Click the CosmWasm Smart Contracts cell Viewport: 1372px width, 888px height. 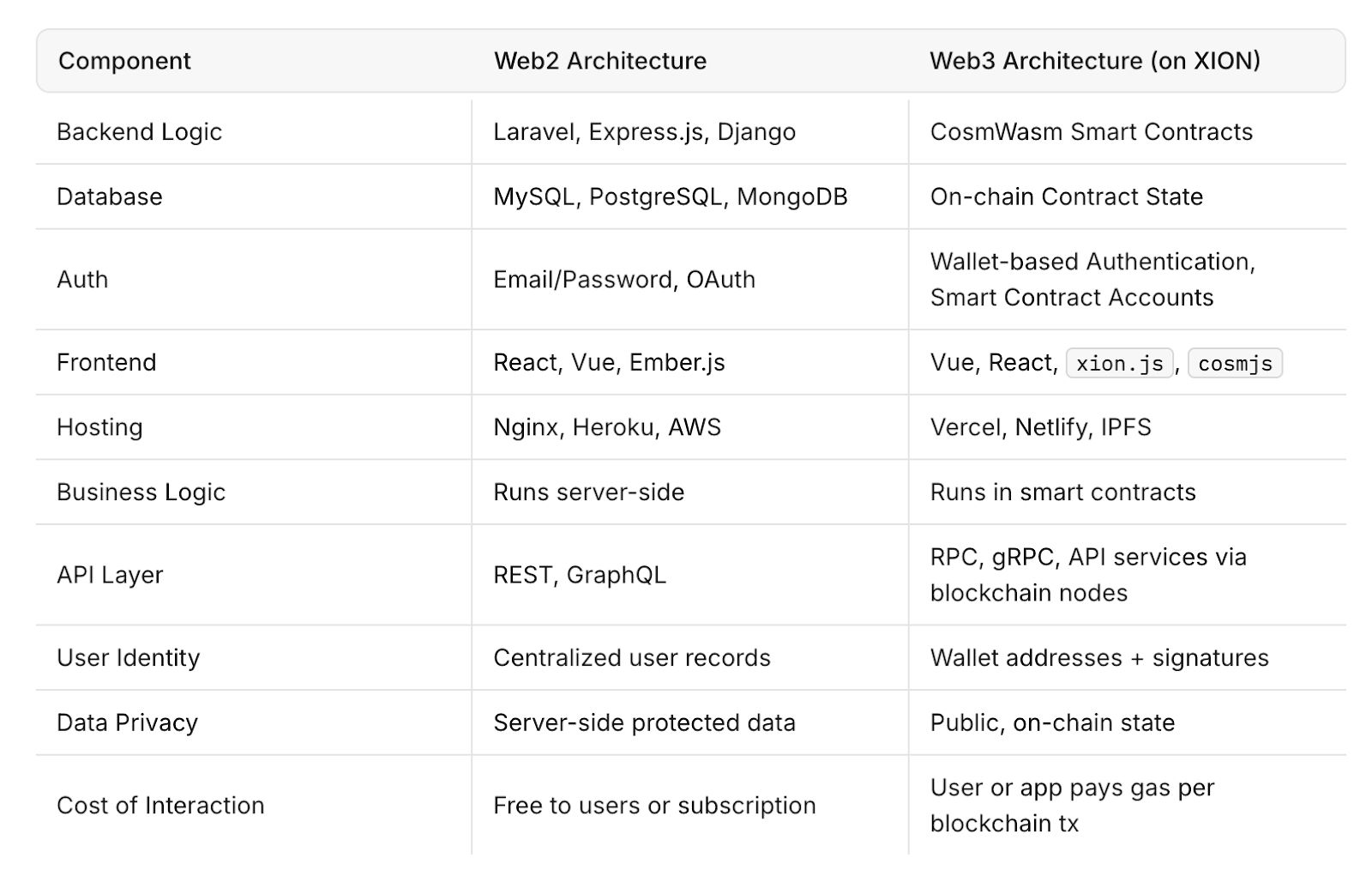click(x=1091, y=132)
